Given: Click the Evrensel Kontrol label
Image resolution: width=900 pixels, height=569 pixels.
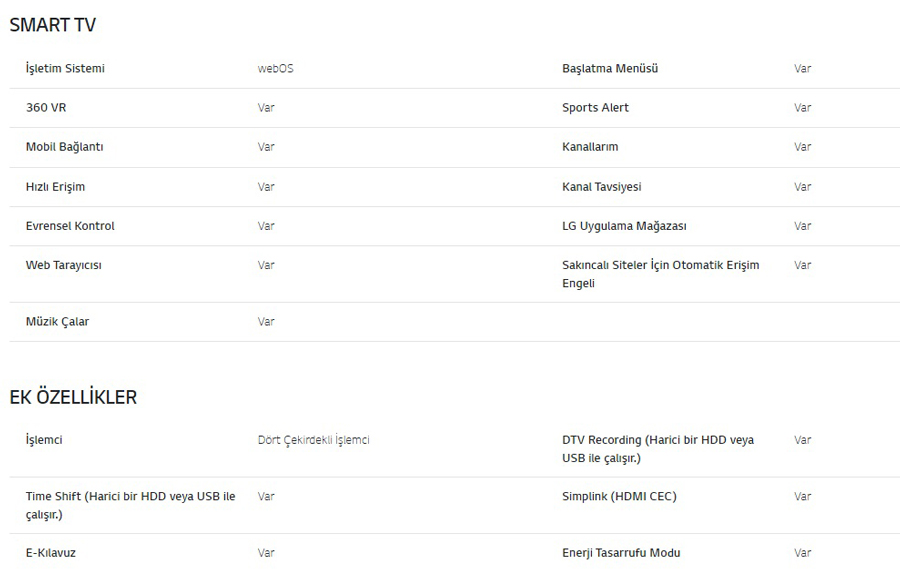Looking at the screenshot, I should 70,226.
